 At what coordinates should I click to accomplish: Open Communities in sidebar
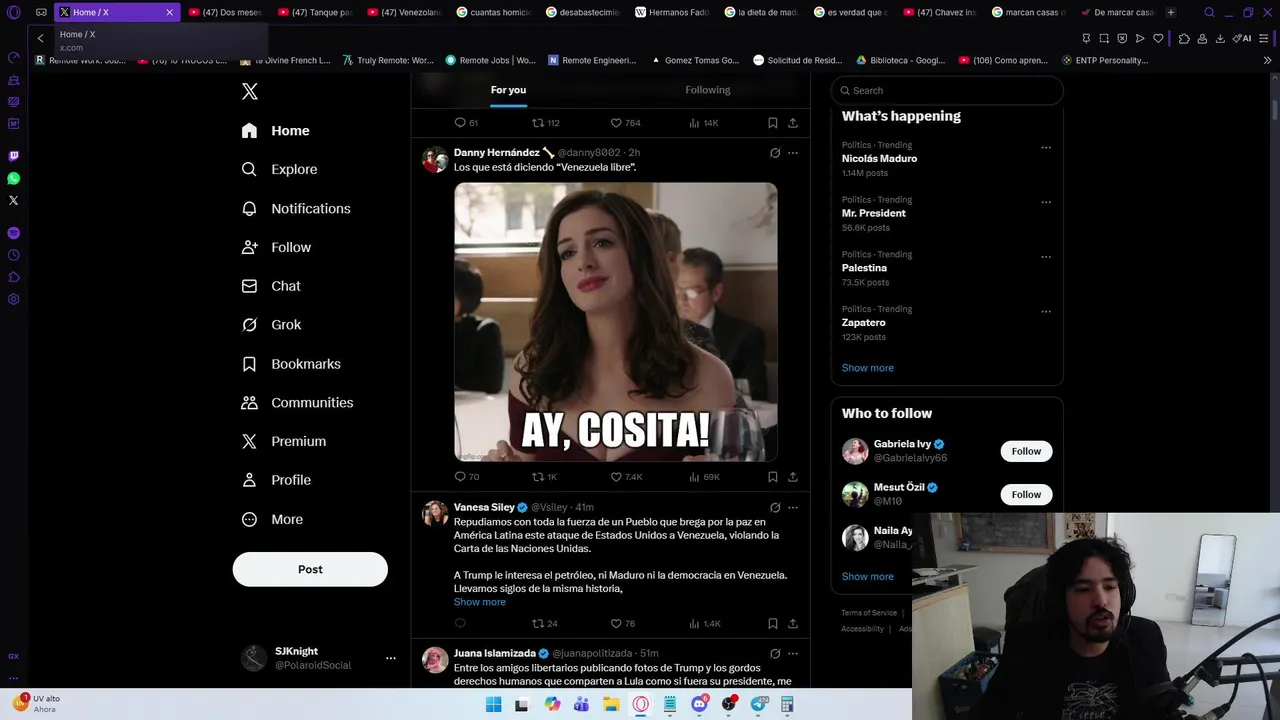tap(297, 403)
